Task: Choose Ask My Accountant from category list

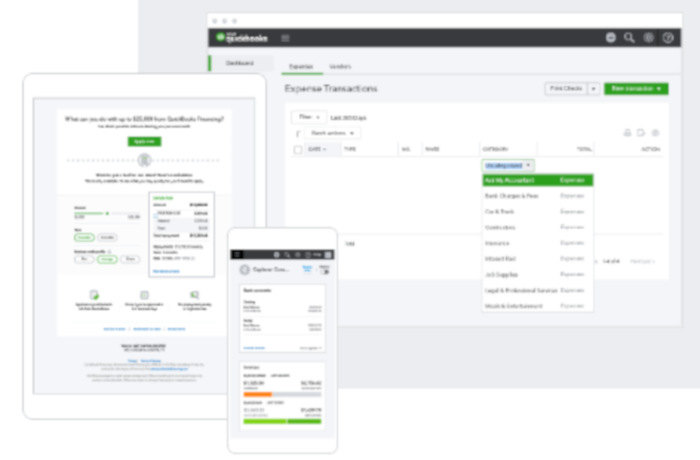Action: [x=538, y=180]
